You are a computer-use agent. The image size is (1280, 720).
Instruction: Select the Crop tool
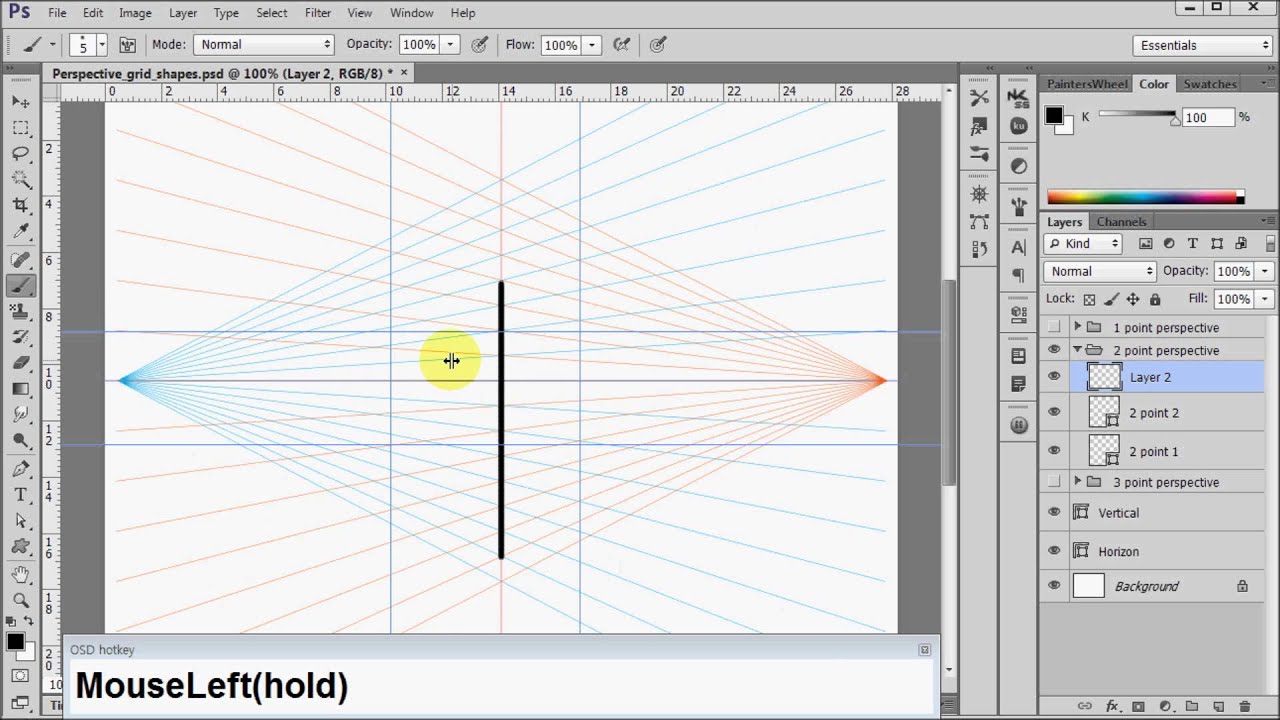(x=20, y=206)
